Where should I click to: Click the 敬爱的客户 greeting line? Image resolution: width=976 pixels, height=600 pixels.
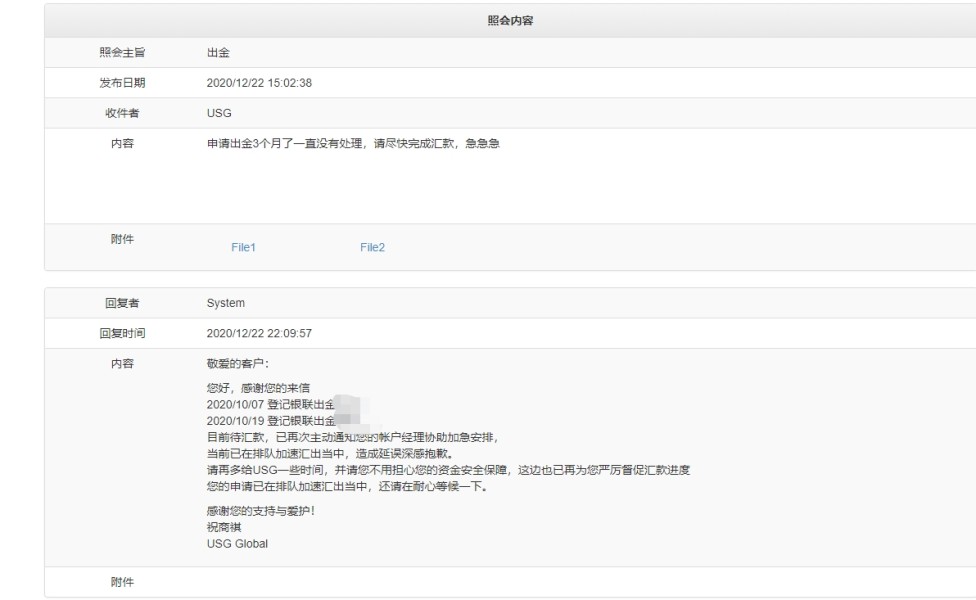pos(238,364)
